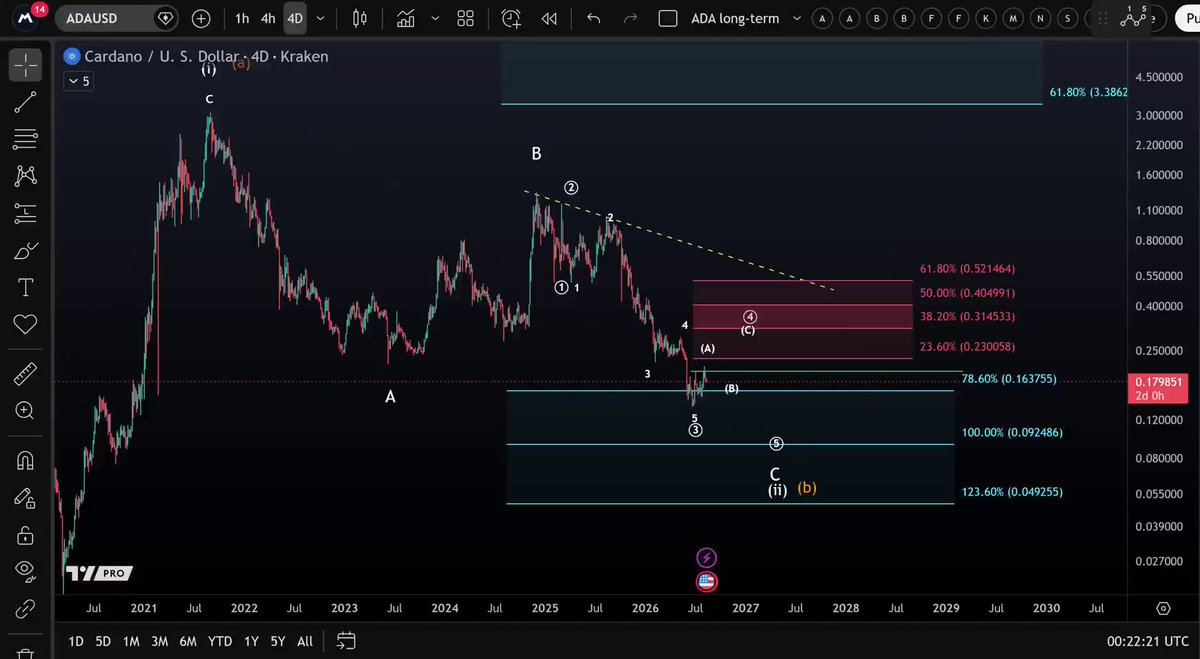The image size is (1200, 659).
Task: Select the crosshair cursor tool
Action: tap(25, 65)
